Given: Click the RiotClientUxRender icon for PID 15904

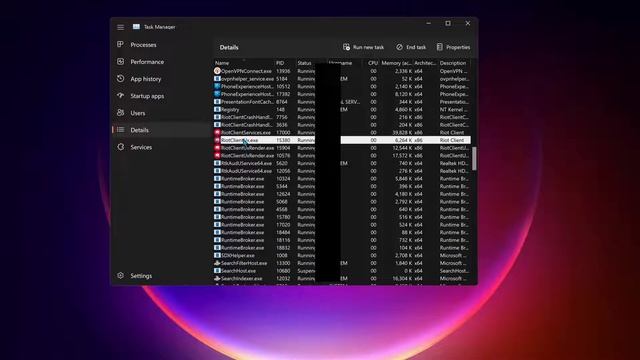Looking at the screenshot, I should (x=217, y=148).
